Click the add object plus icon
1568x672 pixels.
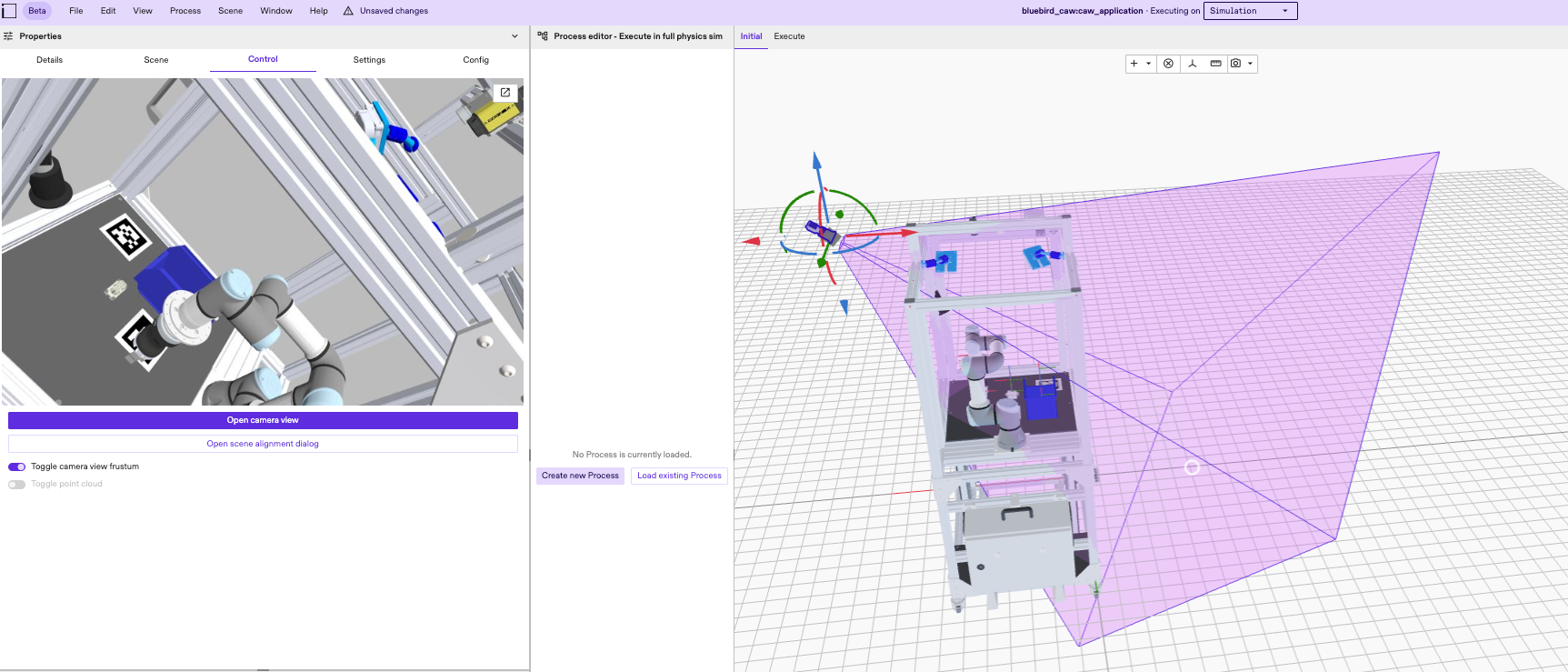[1134, 64]
